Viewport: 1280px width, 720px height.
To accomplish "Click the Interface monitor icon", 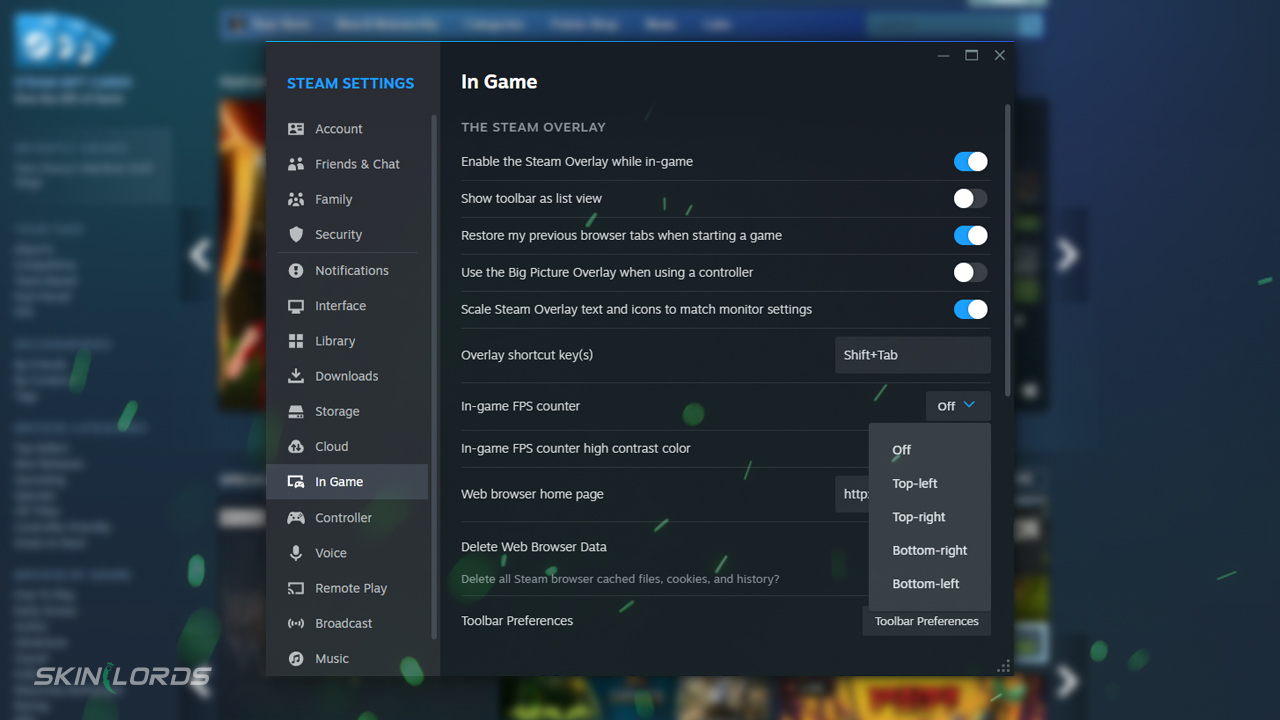I will pos(296,306).
